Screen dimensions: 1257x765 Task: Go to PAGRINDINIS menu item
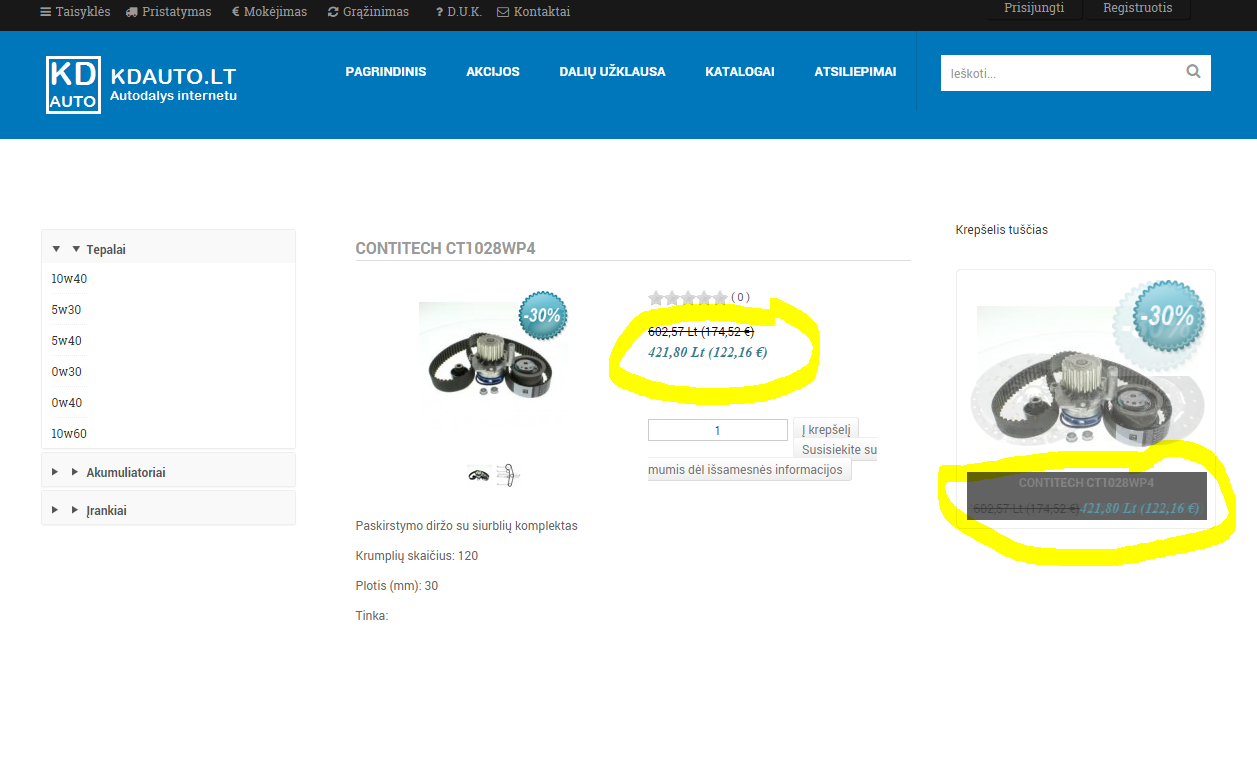386,72
